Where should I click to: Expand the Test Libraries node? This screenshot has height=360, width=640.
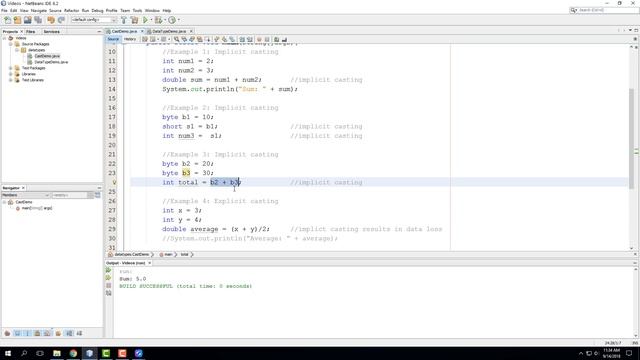11,80
